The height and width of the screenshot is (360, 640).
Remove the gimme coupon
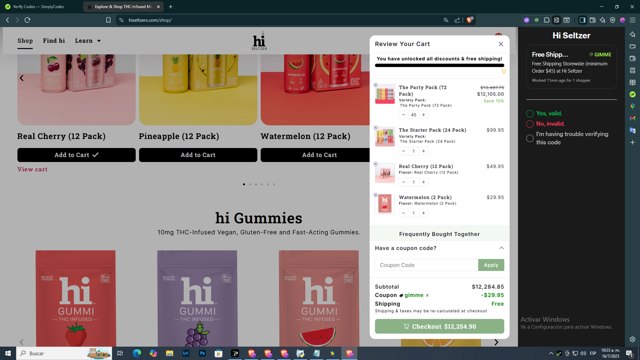coord(427,295)
